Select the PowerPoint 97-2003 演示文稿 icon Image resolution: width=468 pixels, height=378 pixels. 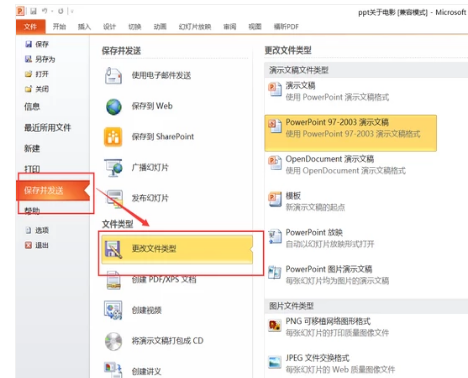[275, 126]
